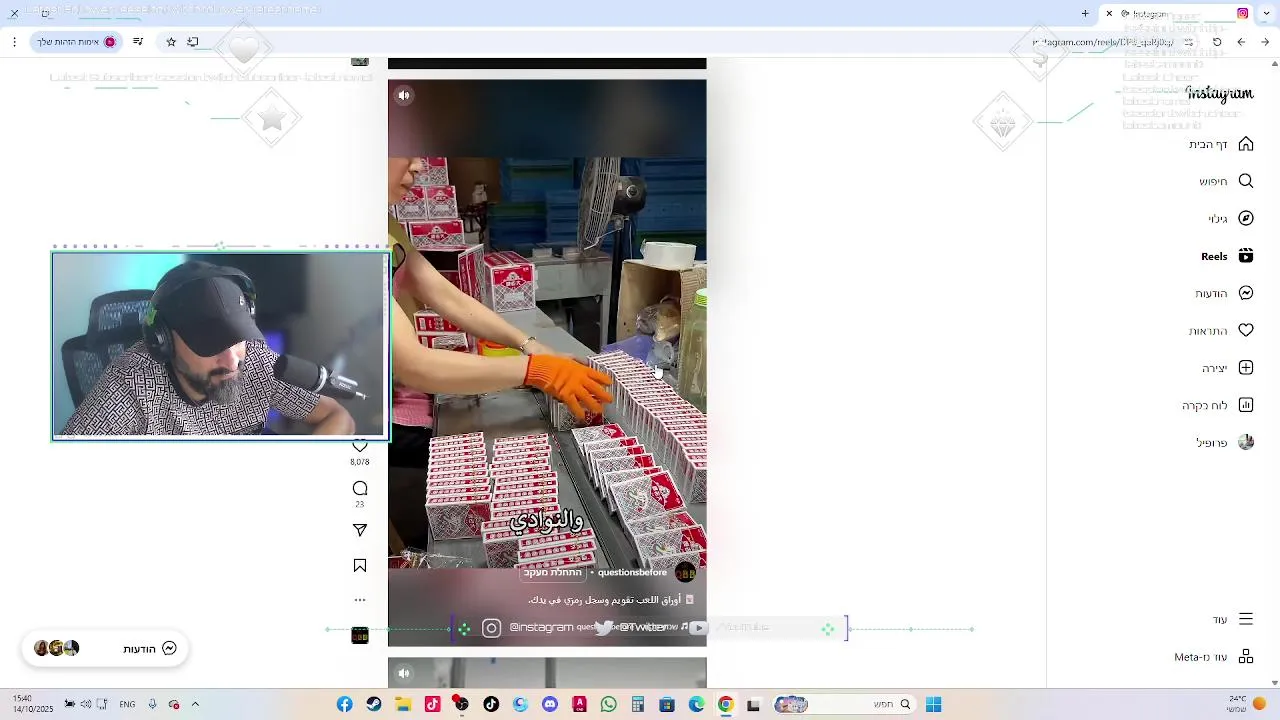Share the reel with the paper plane icon
The image size is (1280, 720).
coord(360,530)
